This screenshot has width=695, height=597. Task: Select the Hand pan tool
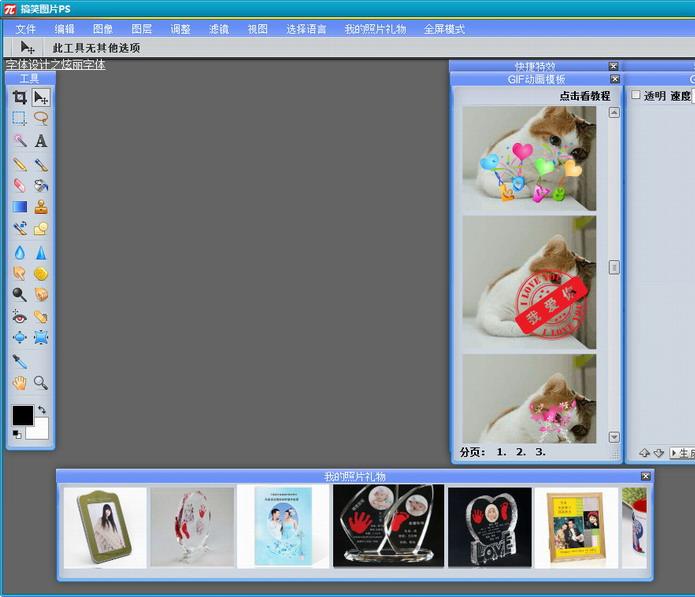19,382
